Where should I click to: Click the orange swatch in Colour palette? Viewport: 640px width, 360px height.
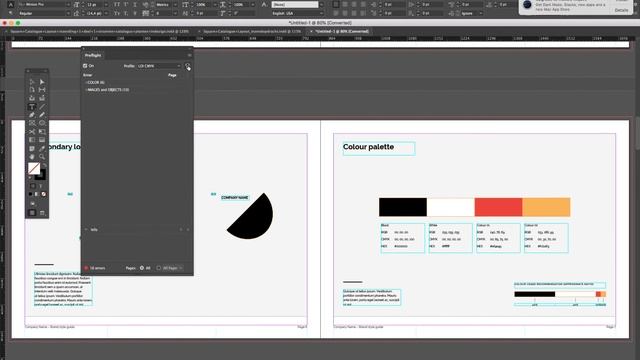[546, 207]
